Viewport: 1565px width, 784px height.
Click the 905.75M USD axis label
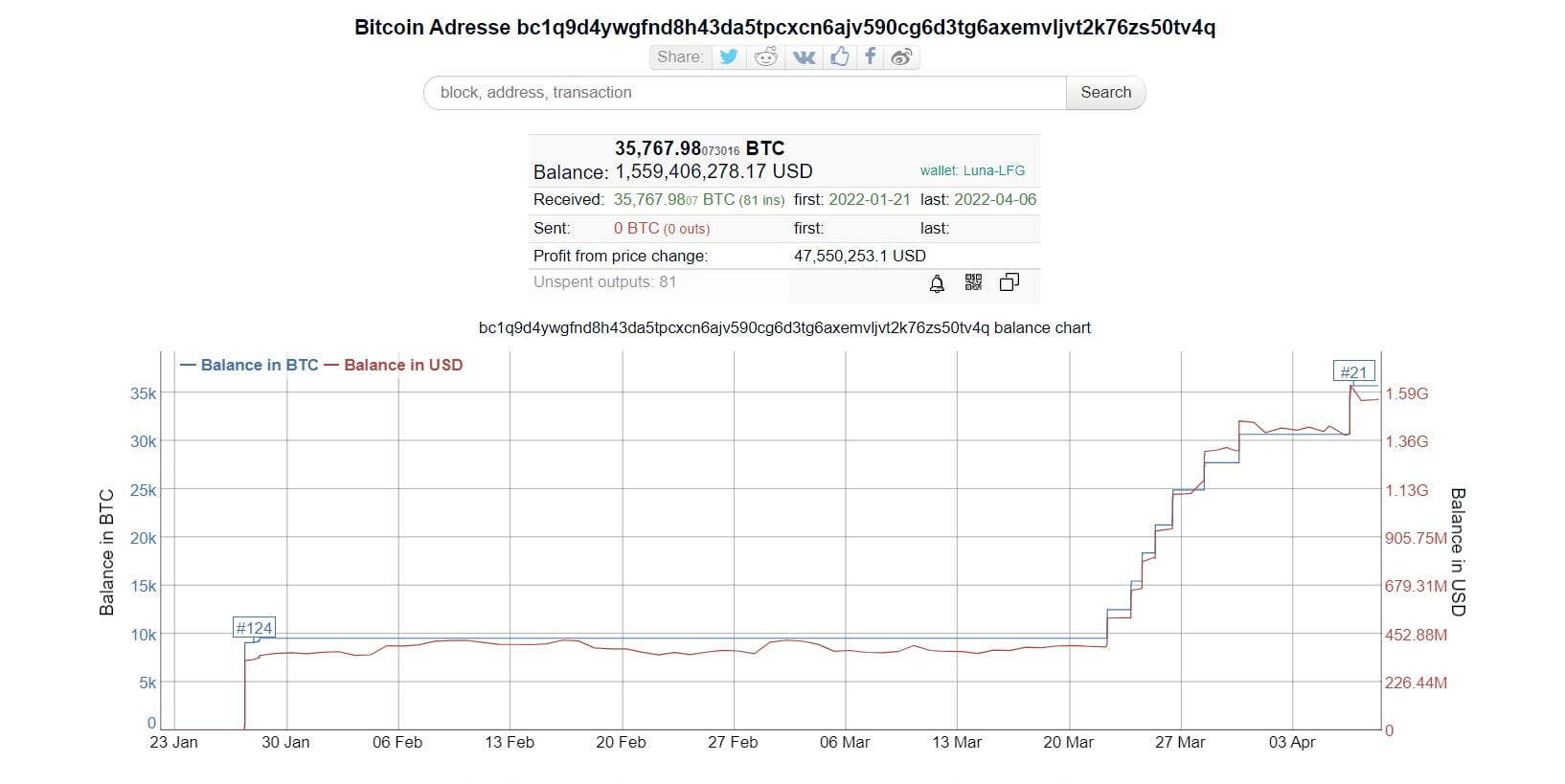tap(1417, 538)
